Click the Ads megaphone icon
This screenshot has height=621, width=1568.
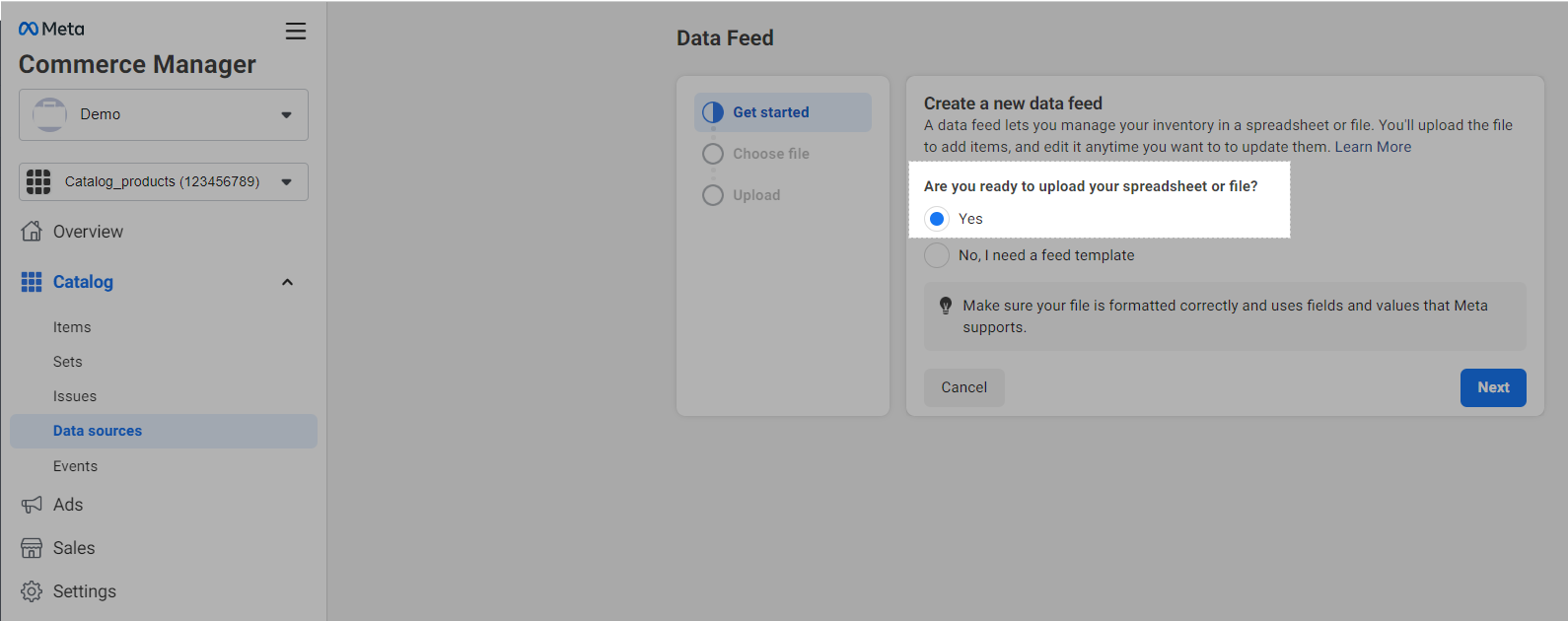[32, 505]
